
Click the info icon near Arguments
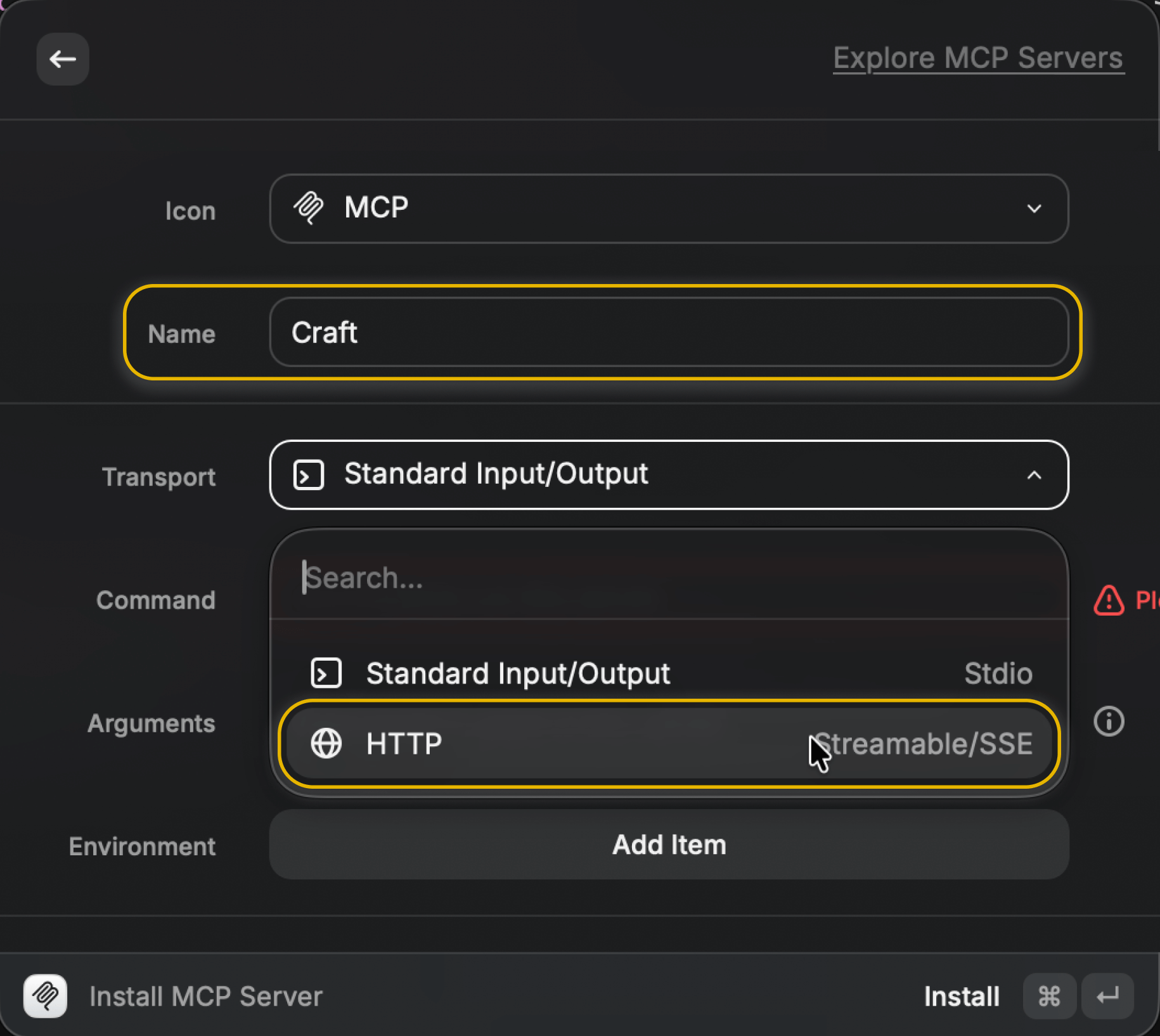pos(1108,721)
